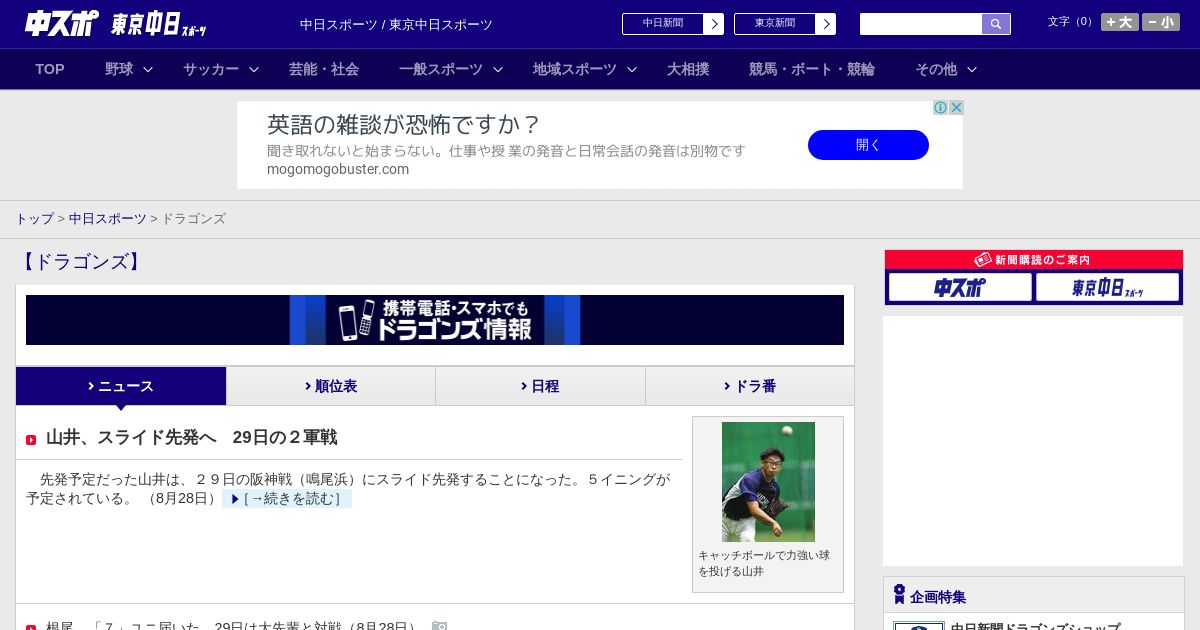Image resolution: width=1200 pixels, height=630 pixels.
Task: Close the ad with X icon
Action: coord(956,108)
